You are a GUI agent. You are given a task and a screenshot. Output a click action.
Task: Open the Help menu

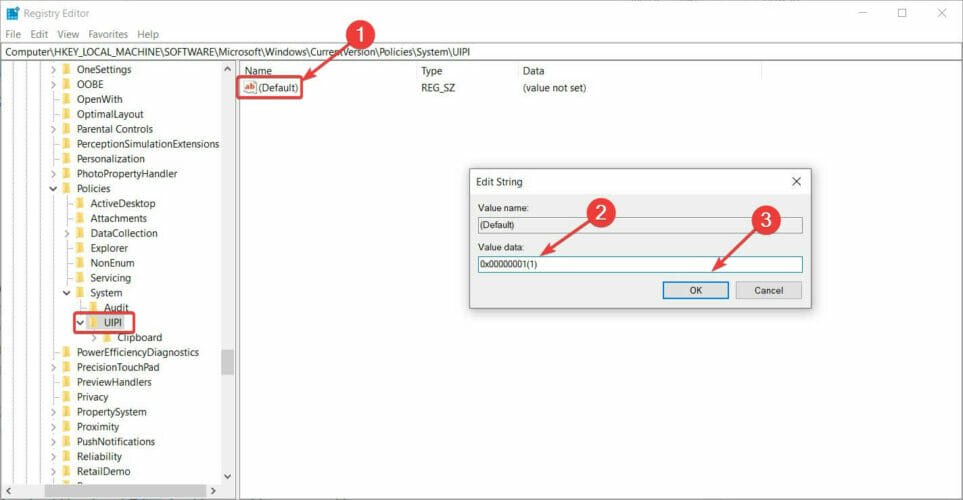point(147,34)
